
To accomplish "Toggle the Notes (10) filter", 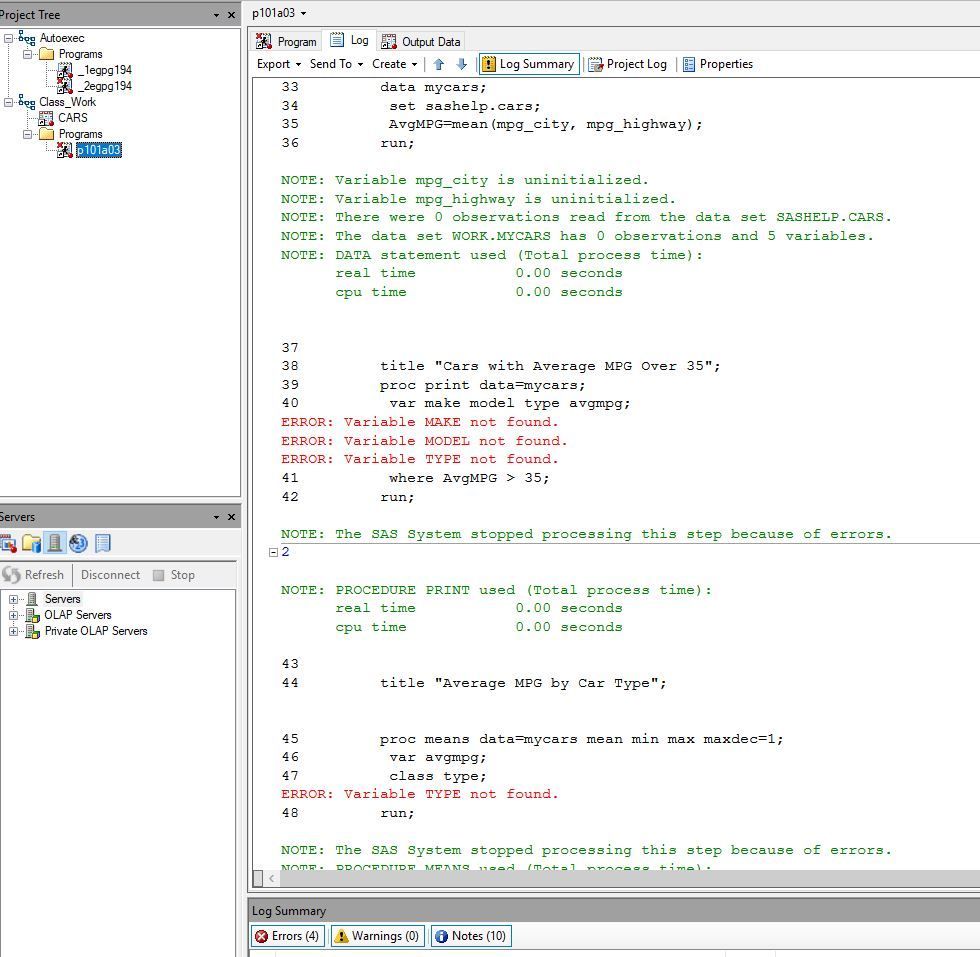I will (470, 936).
